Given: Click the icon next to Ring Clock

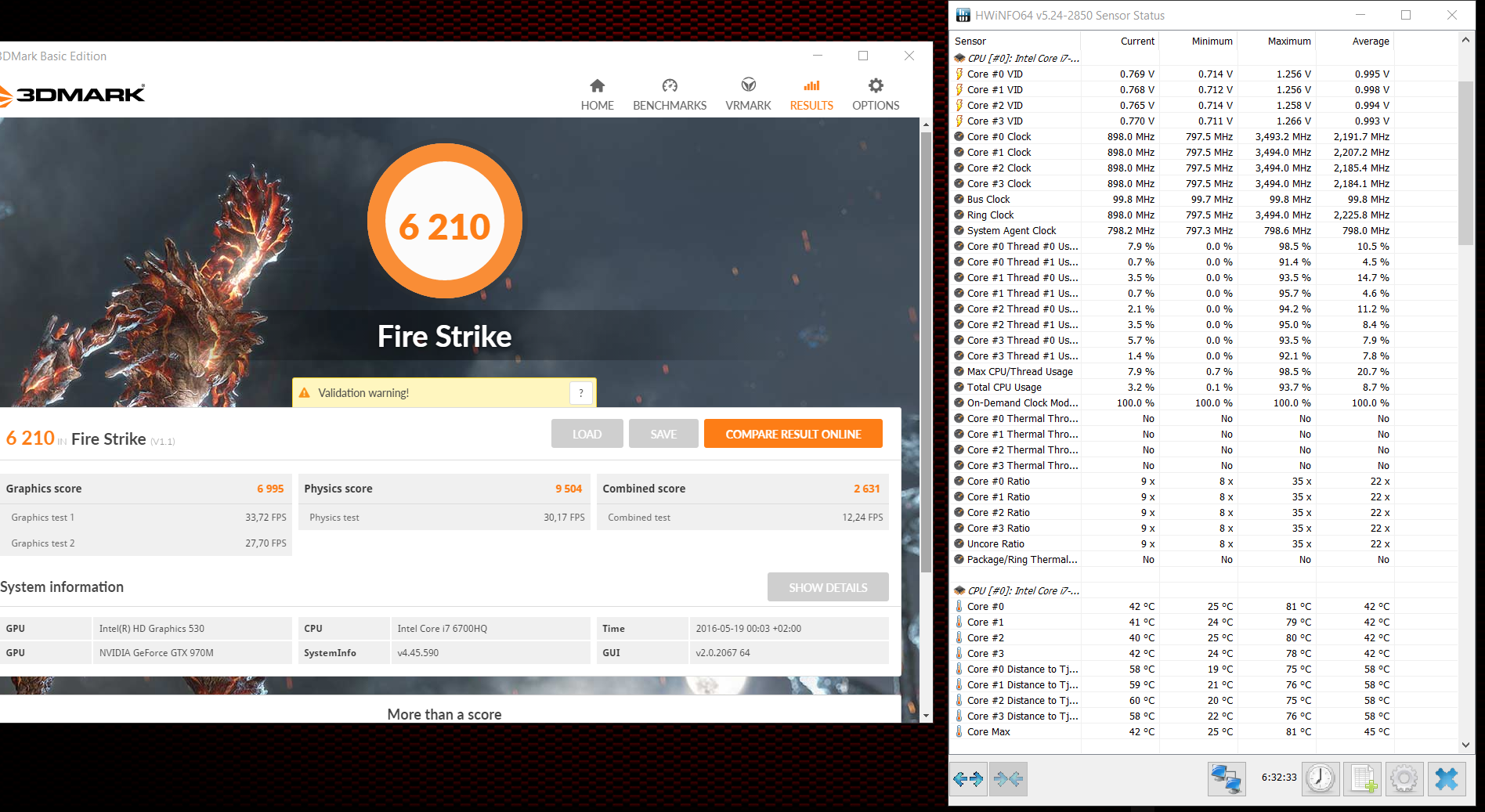Looking at the screenshot, I should [x=959, y=215].
